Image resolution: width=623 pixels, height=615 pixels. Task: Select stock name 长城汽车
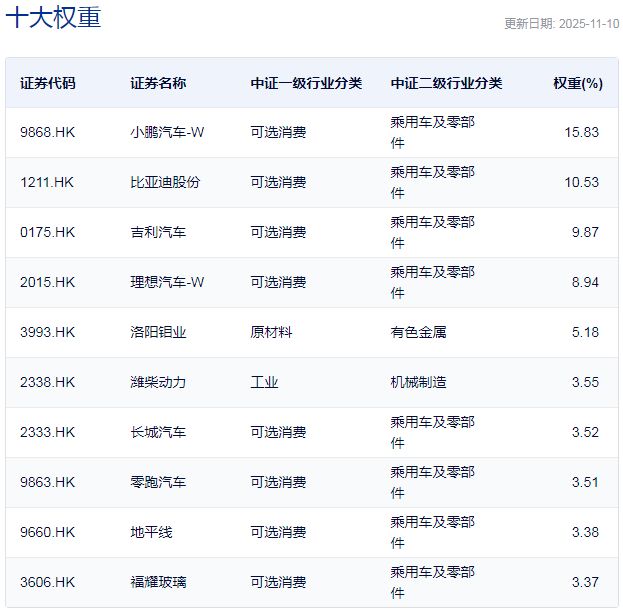tap(158, 433)
